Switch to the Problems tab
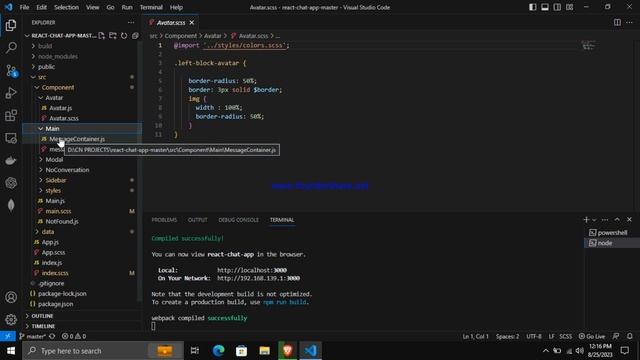The width and height of the screenshot is (640, 360). [x=164, y=220]
